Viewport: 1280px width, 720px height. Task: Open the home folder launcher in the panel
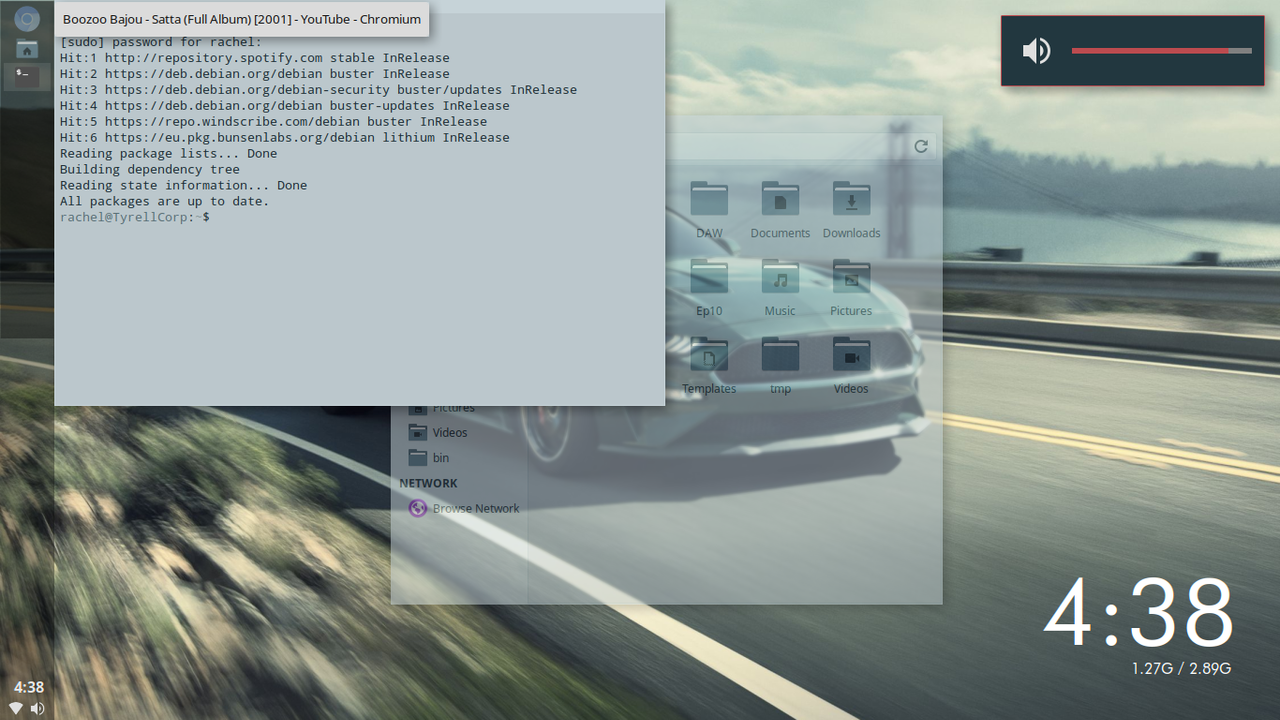[27, 49]
